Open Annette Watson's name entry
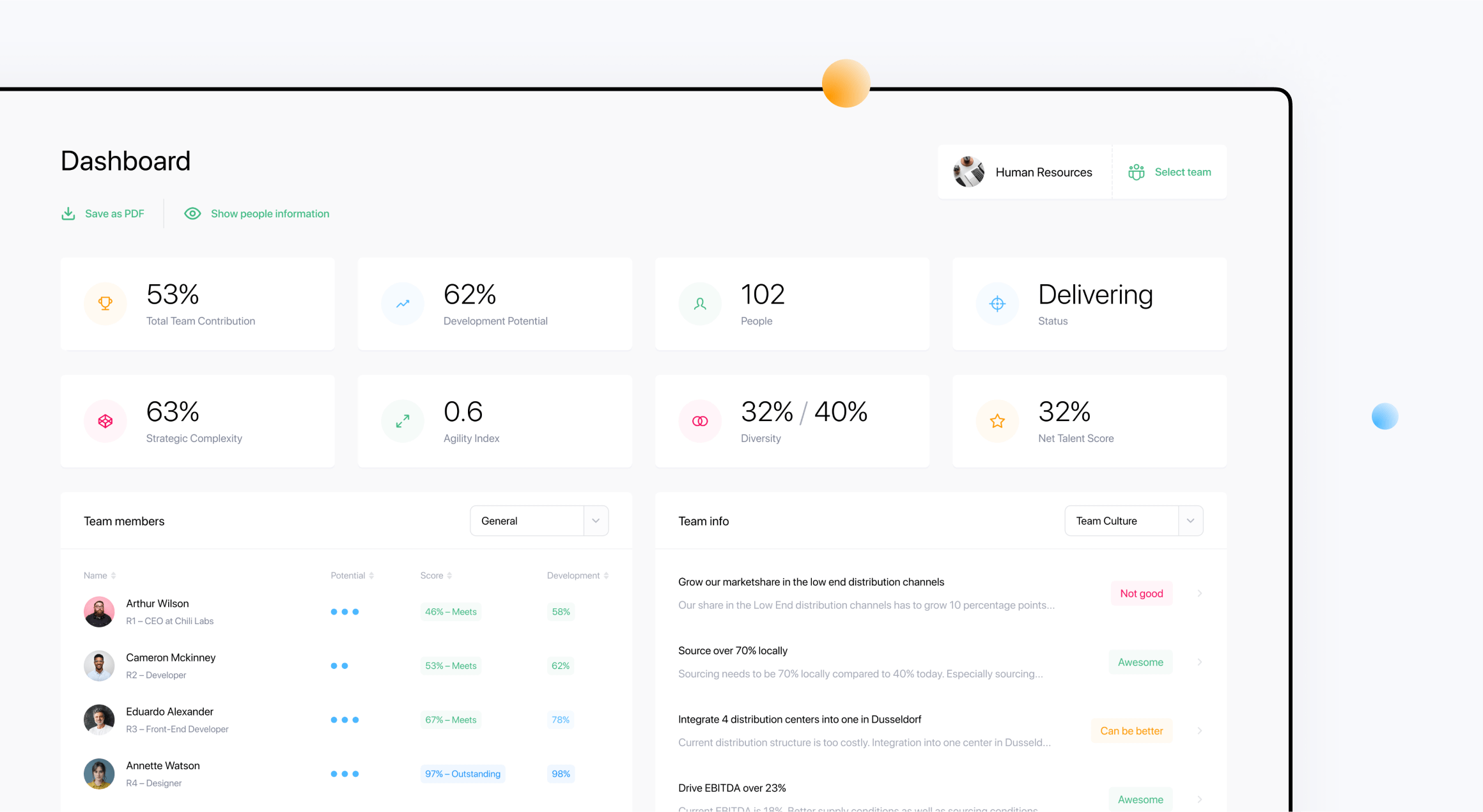The width and height of the screenshot is (1483, 812). click(162, 765)
